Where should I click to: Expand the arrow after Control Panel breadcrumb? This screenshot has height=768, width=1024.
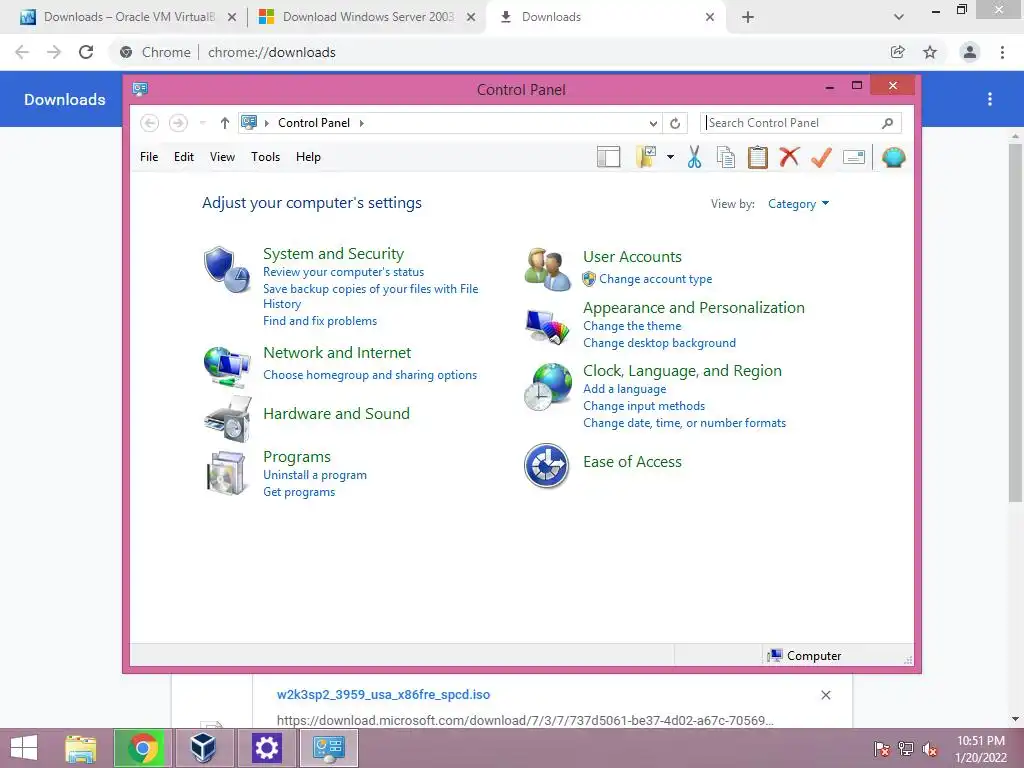362,123
